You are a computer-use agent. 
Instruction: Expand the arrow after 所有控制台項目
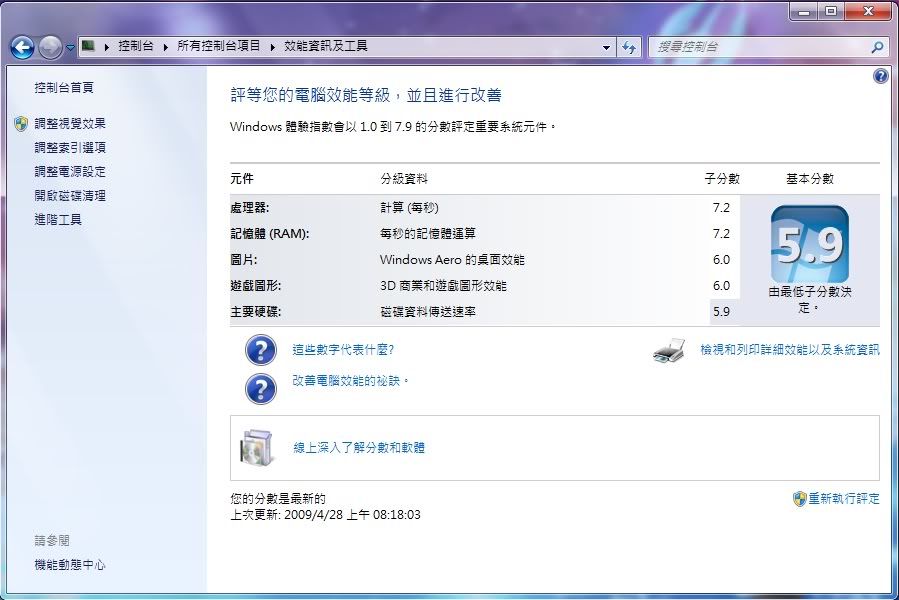273,47
